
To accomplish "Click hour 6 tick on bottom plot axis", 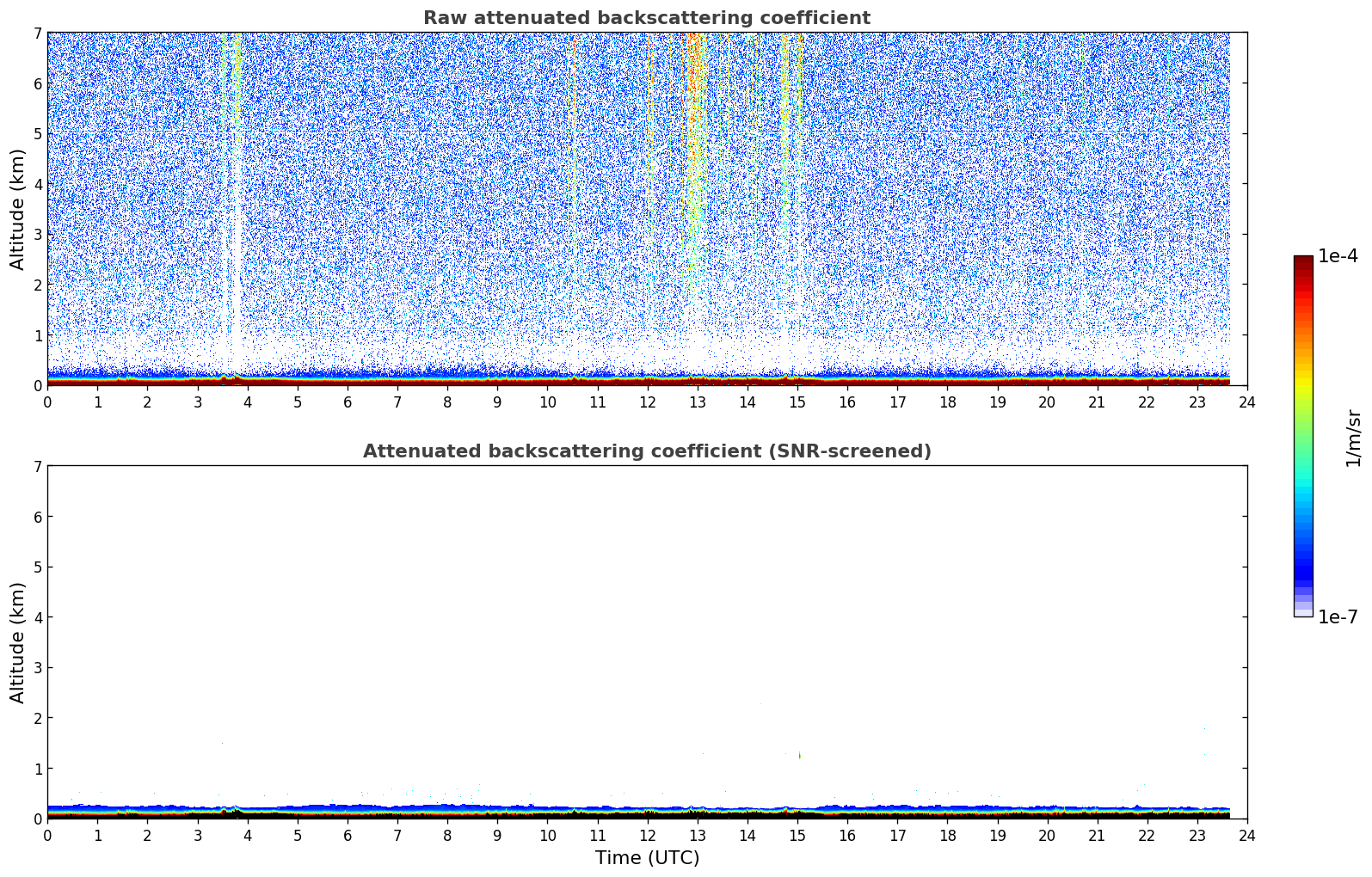I will [348, 835].
